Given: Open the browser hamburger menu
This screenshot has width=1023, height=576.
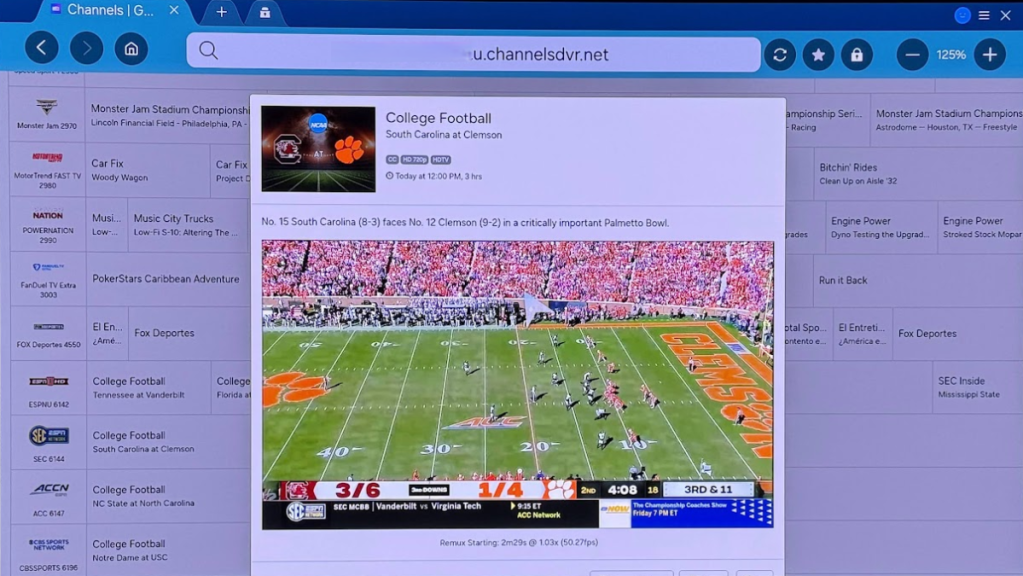Looking at the screenshot, I should [984, 15].
